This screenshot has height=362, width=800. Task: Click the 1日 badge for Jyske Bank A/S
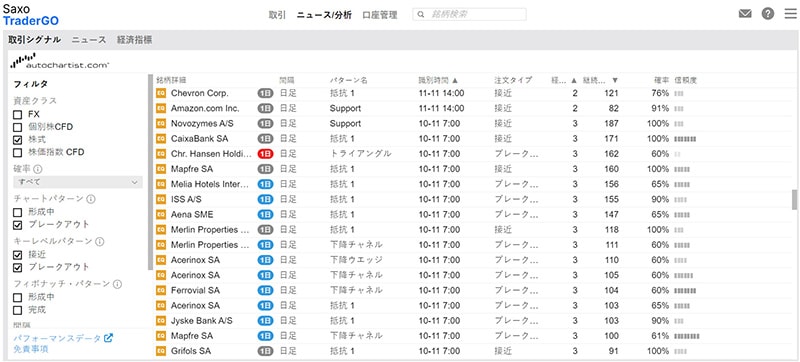tap(265, 321)
